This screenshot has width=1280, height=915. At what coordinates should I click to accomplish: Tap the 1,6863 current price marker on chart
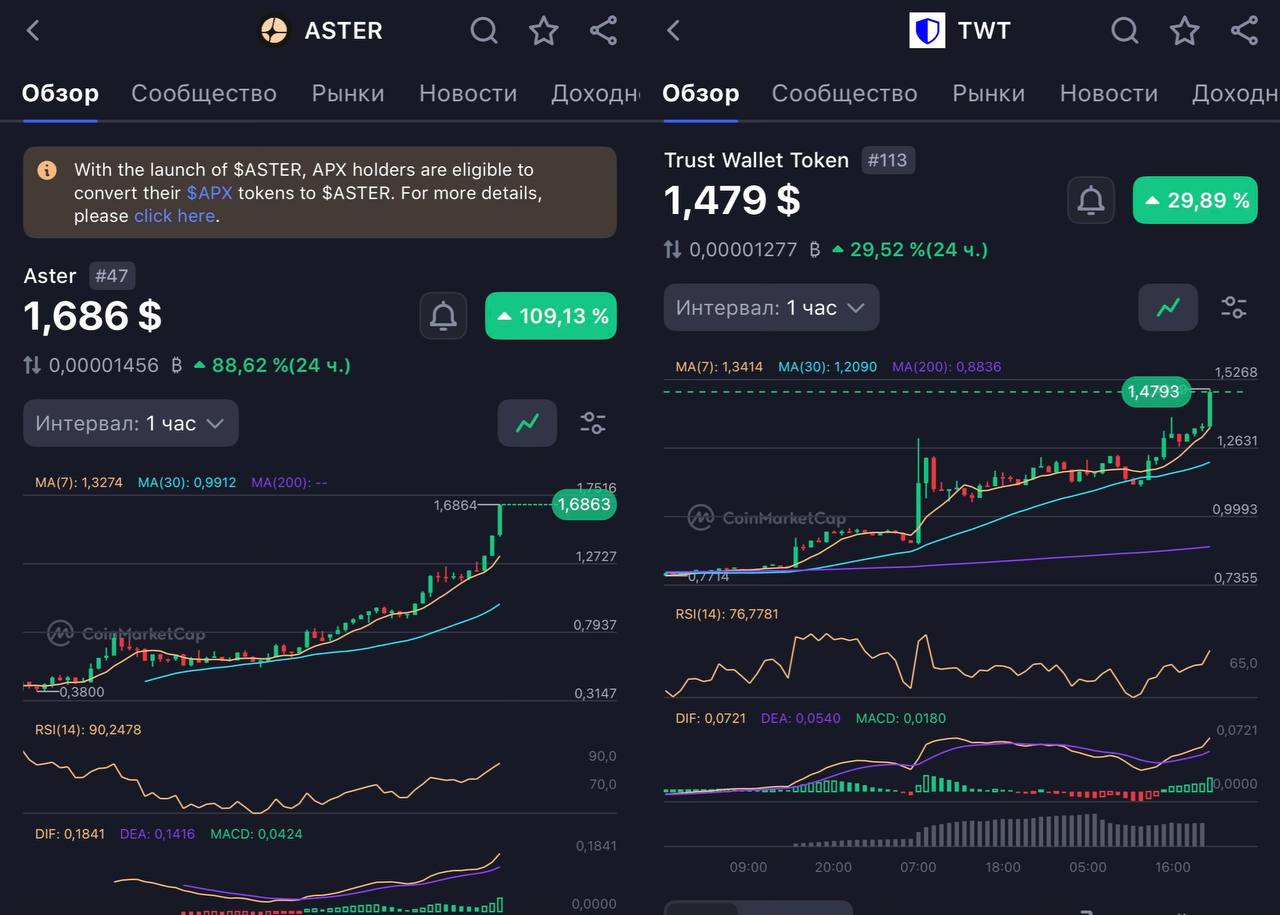tap(584, 505)
